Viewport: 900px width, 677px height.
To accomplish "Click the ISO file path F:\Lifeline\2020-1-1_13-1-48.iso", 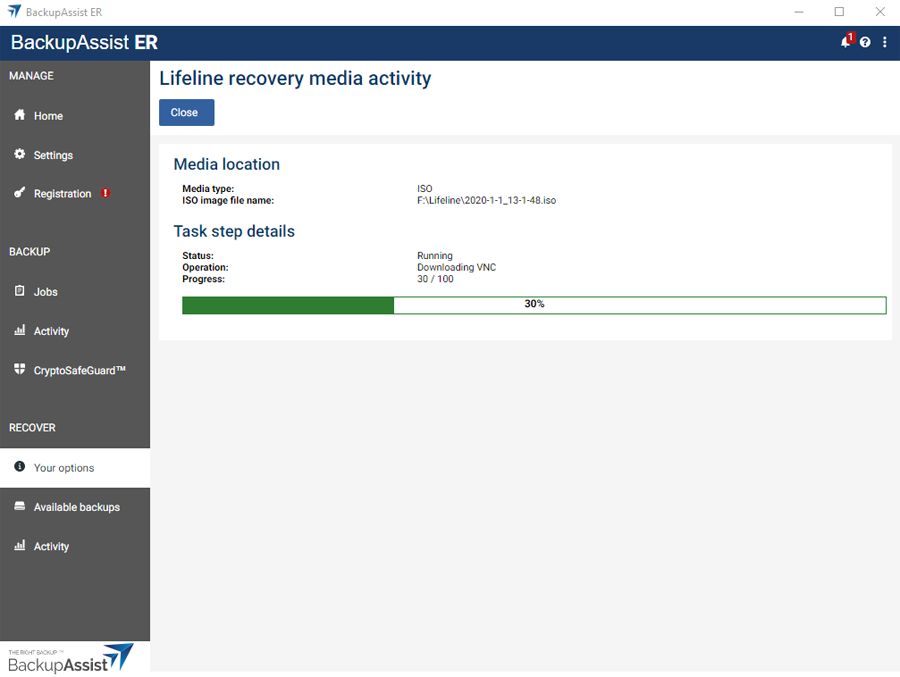I will pos(486,200).
